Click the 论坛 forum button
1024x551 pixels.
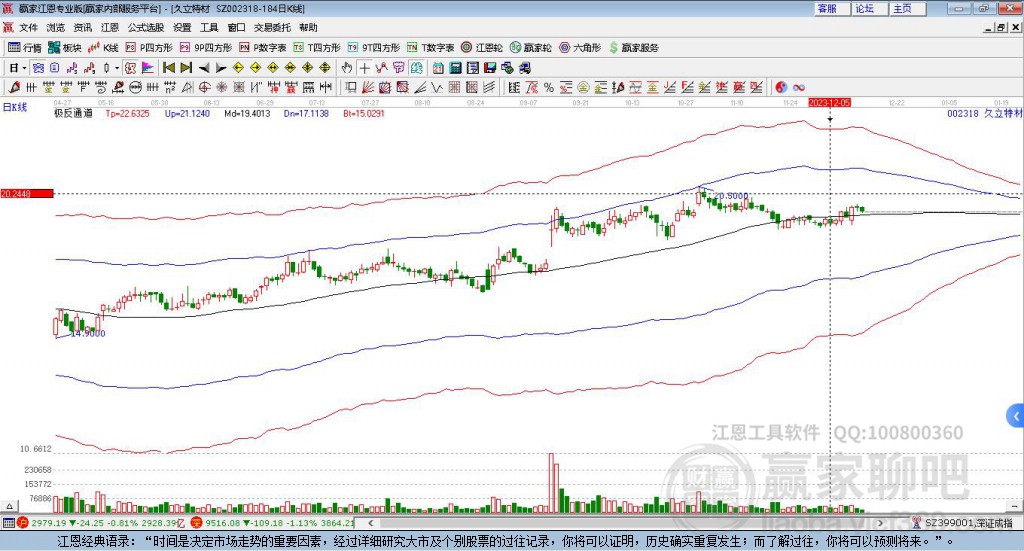tap(870, 8)
